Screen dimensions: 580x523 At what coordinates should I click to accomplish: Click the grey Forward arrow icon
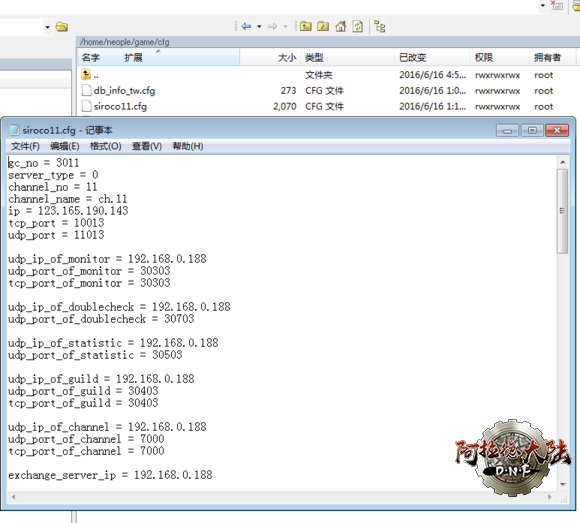coord(272,26)
